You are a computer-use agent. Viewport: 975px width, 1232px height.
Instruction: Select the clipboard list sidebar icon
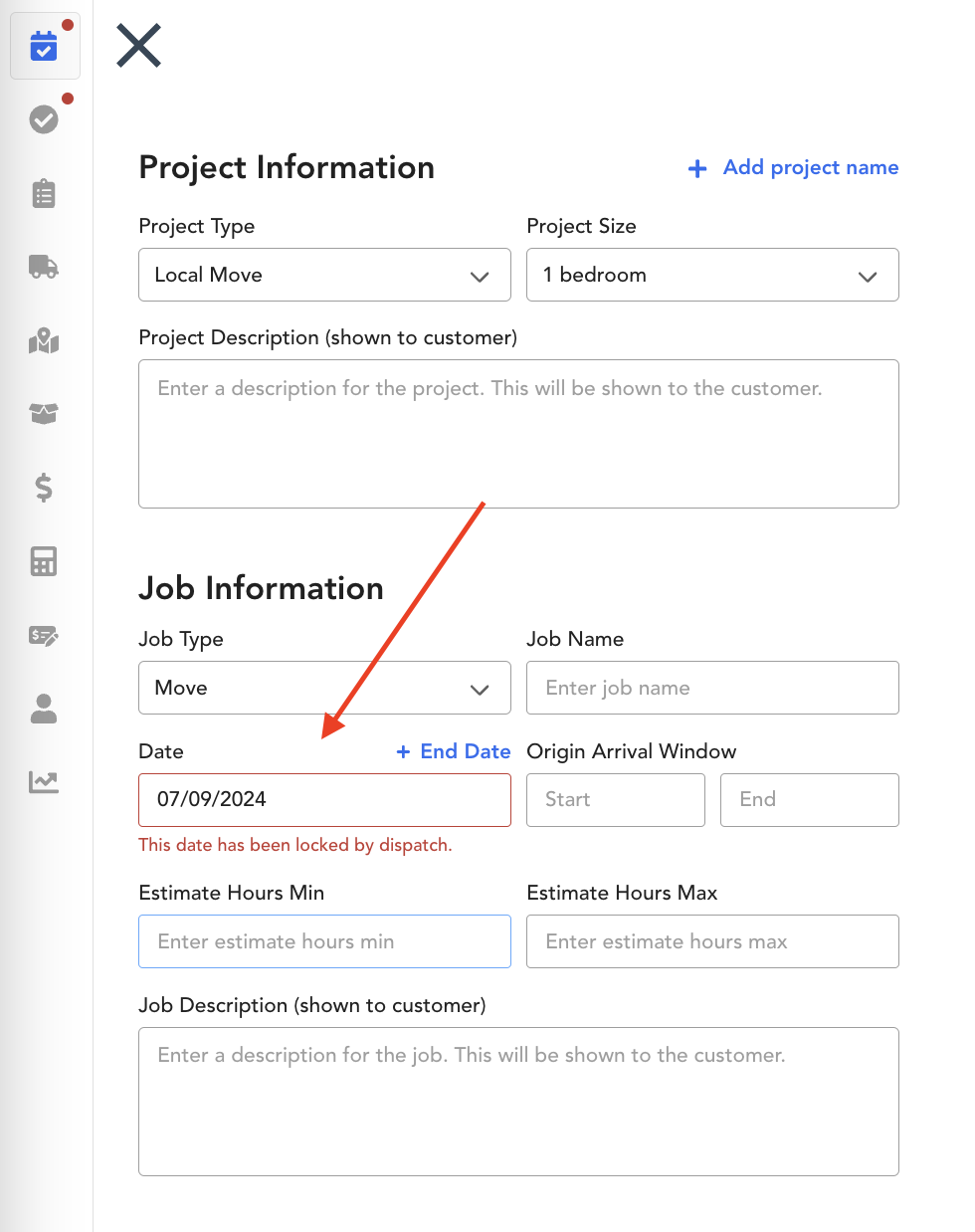(x=44, y=193)
